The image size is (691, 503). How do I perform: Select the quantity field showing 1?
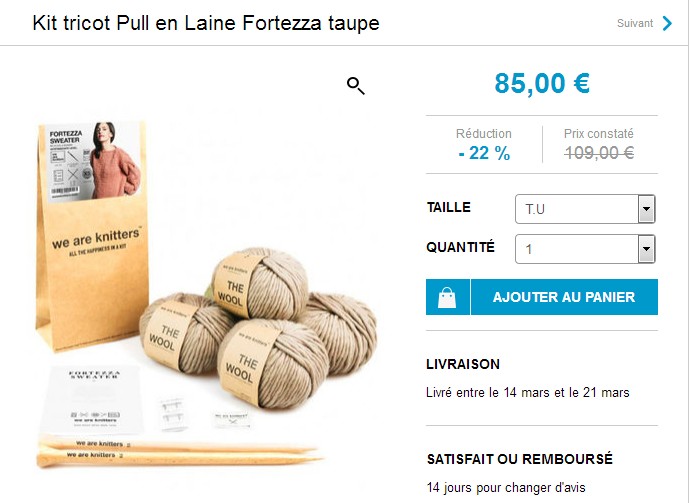click(585, 249)
